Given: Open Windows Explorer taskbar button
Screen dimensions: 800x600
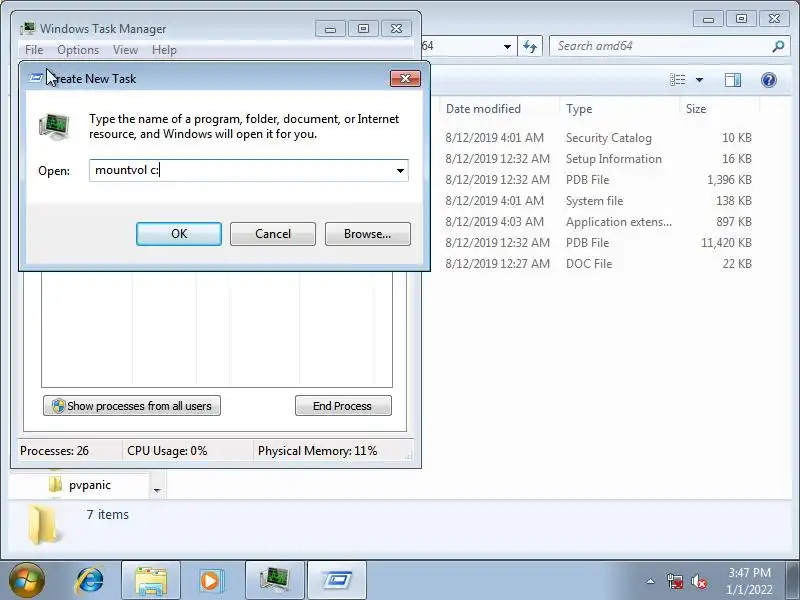Looking at the screenshot, I should [x=151, y=581].
